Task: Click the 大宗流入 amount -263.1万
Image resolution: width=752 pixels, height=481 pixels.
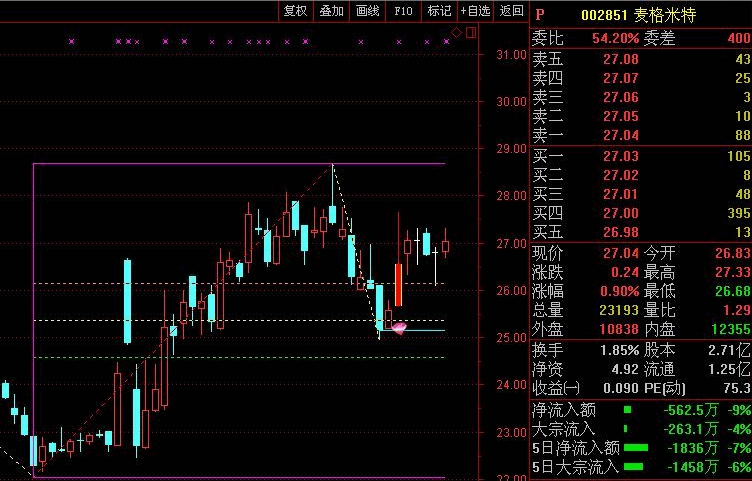Action: [691, 429]
